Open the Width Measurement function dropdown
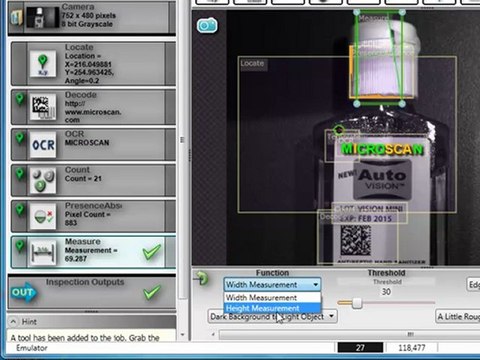Image resolution: width=480 pixels, height=360 pixels. coord(272,285)
